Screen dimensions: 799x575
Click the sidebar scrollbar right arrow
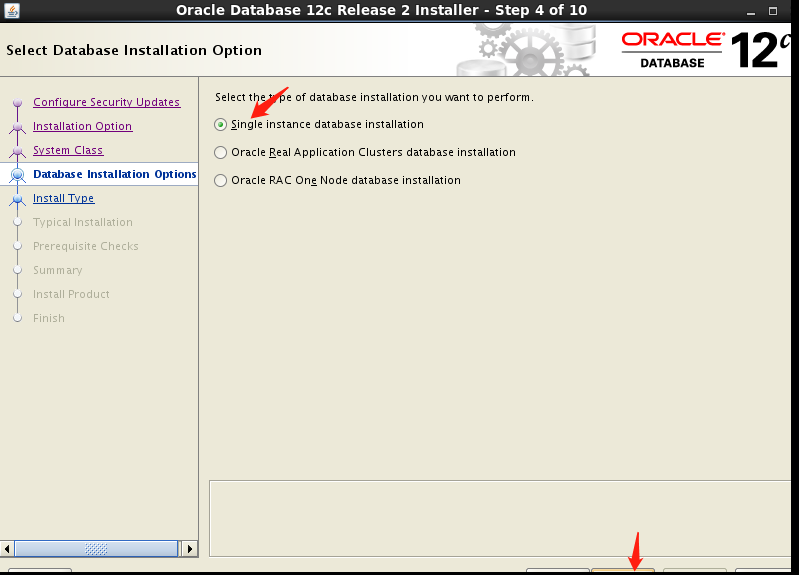coord(190,549)
